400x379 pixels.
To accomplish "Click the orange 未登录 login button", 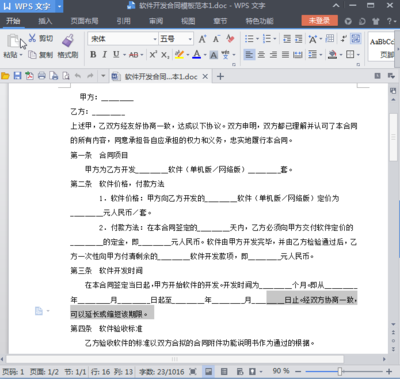I will [x=319, y=21].
